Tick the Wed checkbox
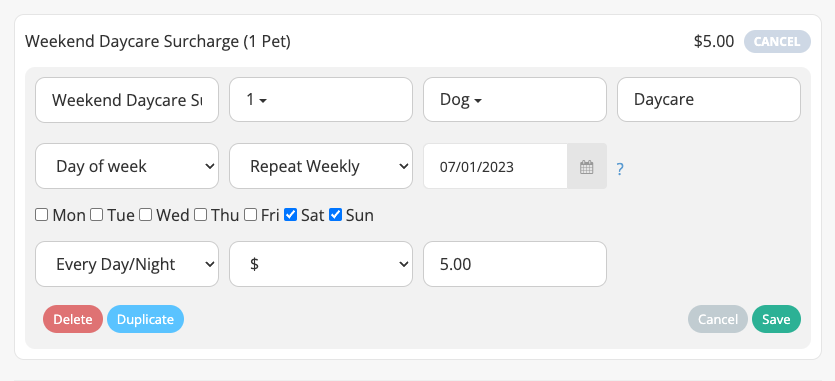 [145, 215]
